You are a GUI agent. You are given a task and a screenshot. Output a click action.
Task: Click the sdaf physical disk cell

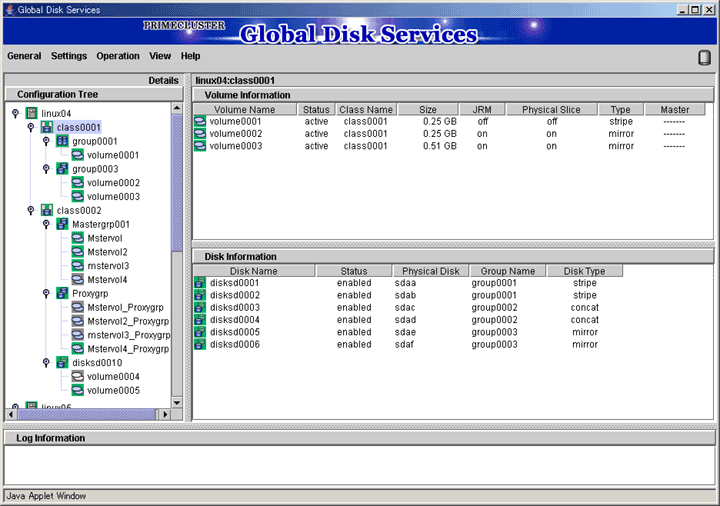click(404, 344)
